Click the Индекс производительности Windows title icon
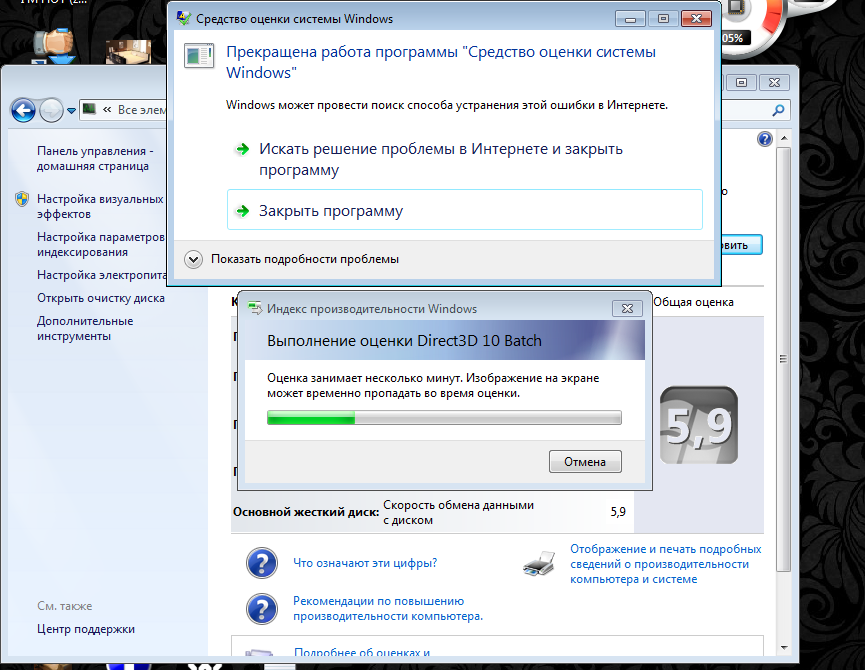The width and height of the screenshot is (865, 670). (255, 308)
